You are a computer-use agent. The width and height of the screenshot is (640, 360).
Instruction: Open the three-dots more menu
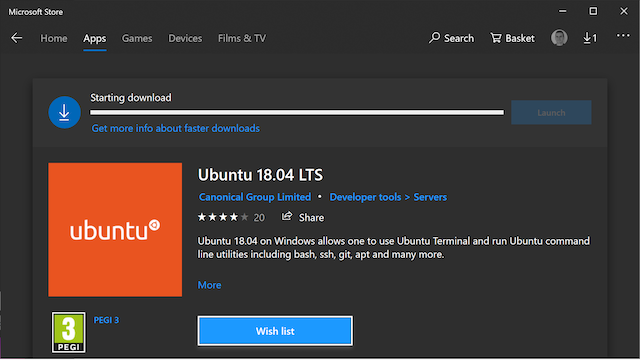[x=623, y=36]
